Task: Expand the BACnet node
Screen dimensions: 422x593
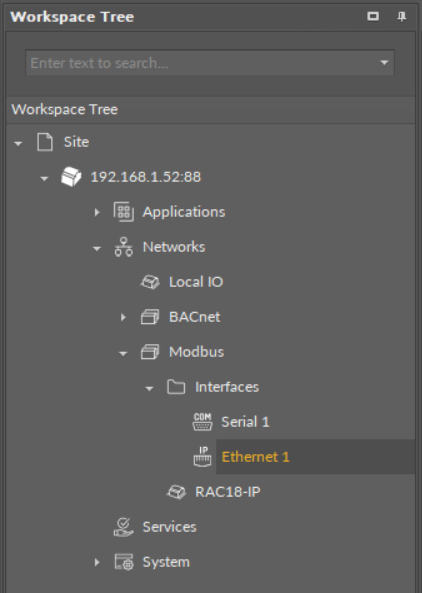Action: (x=123, y=317)
